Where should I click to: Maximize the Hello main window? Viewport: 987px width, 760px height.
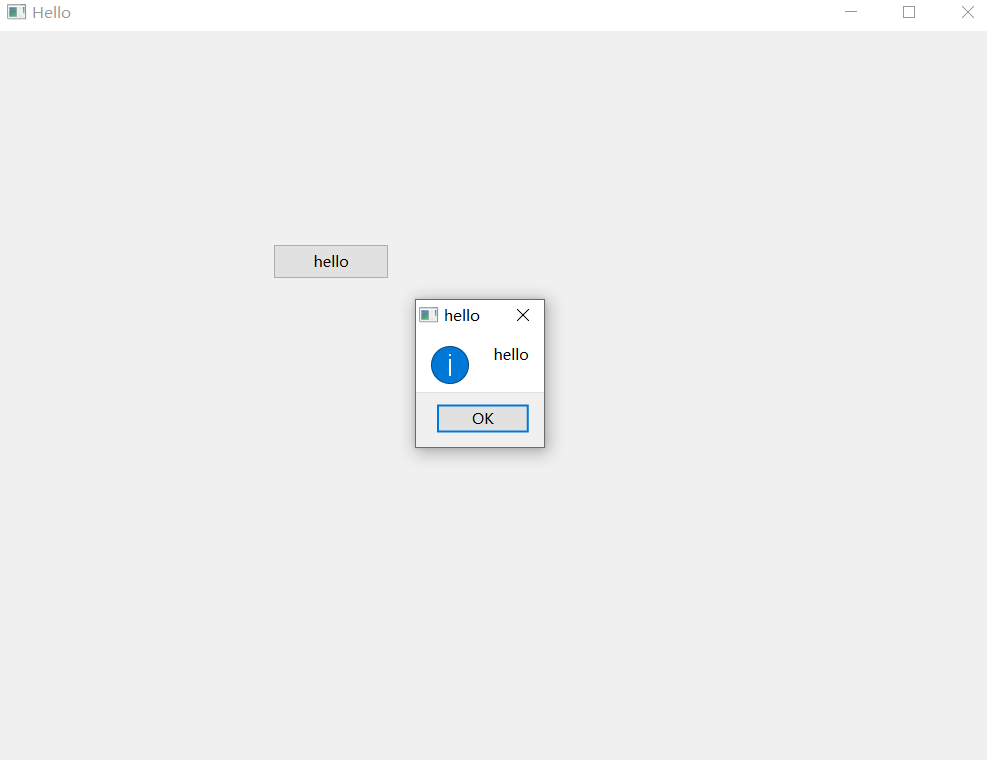point(909,12)
